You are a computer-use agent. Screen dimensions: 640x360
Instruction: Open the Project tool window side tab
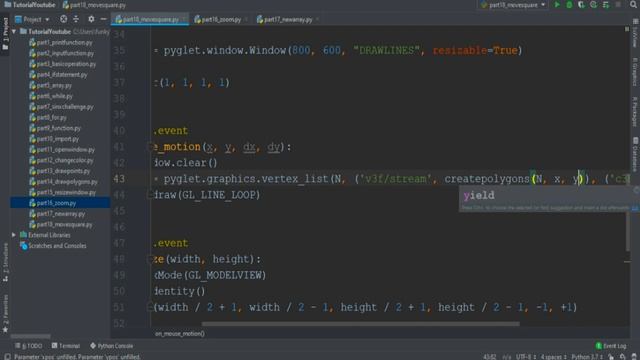[x=5, y=34]
